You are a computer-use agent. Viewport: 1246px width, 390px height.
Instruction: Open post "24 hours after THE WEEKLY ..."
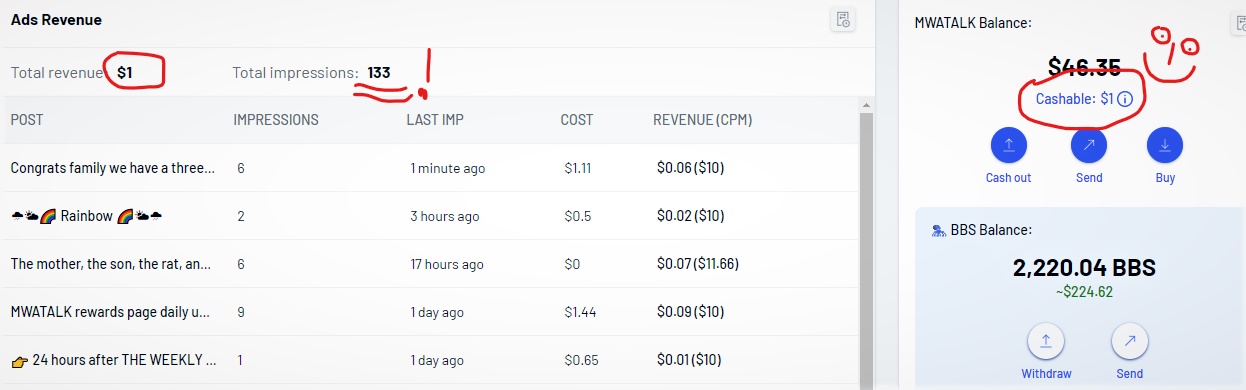point(114,360)
